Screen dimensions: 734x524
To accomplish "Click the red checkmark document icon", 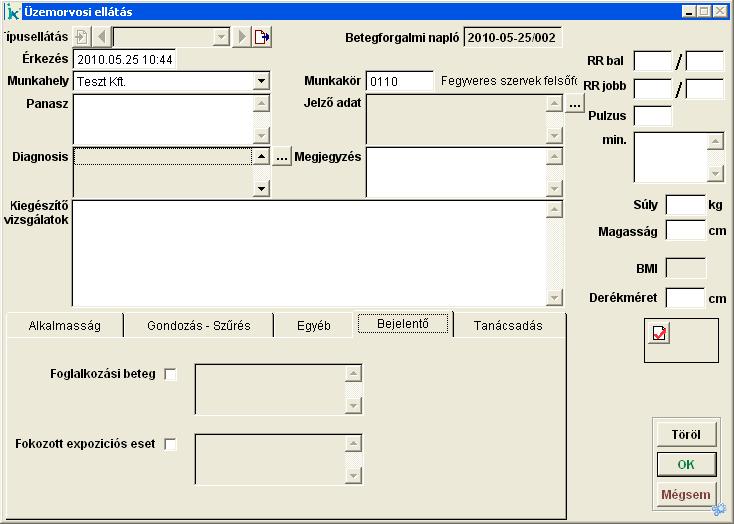I will click(660, 334).
